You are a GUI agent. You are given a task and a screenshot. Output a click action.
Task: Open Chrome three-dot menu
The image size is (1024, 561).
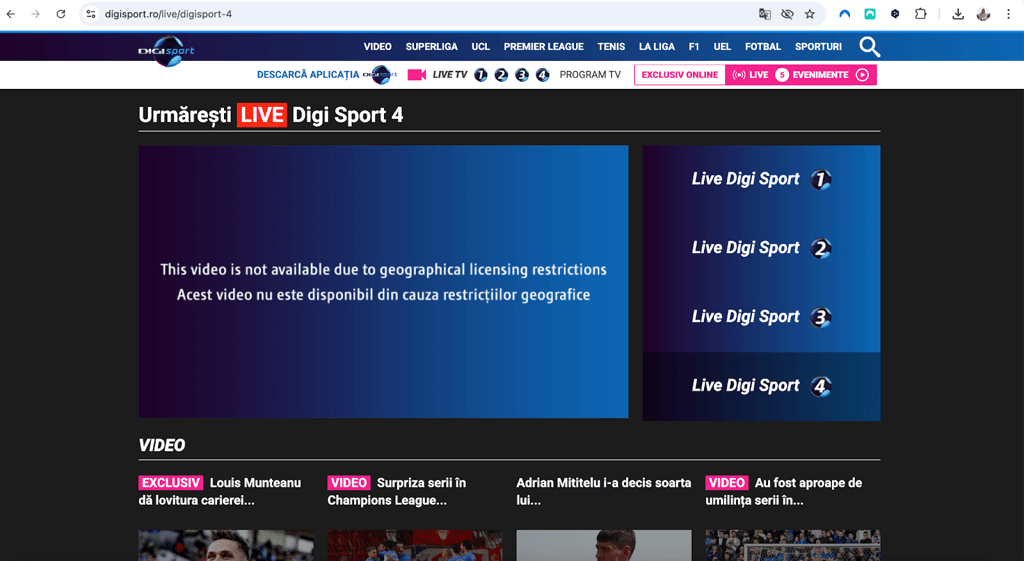pos(1008,14)
